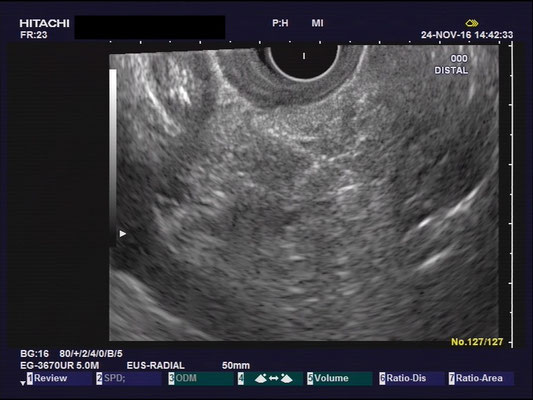
Task: Click the grayscale bar arrow marker
Action: (123, 234)
